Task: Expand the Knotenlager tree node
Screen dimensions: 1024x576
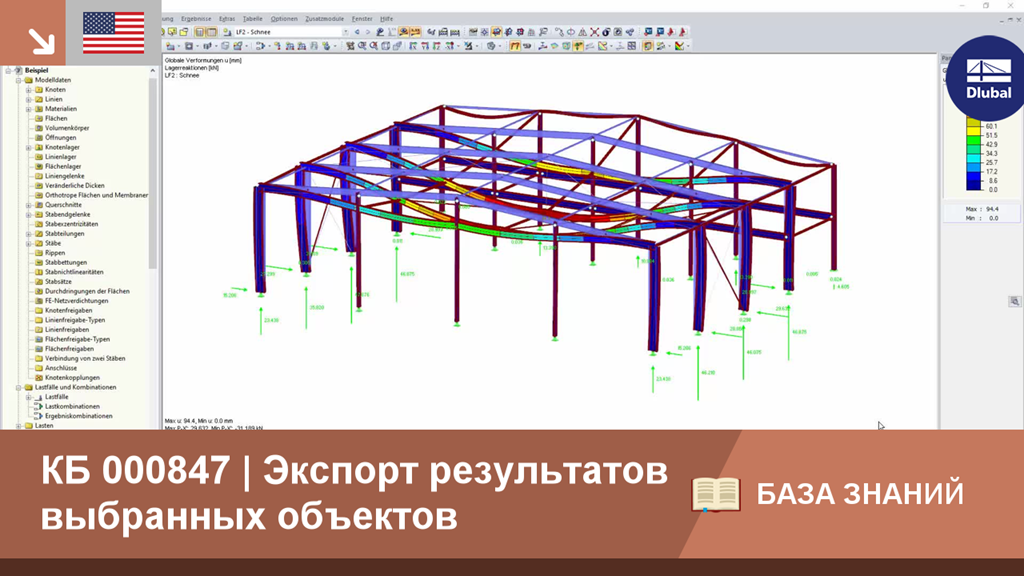Action: pos(29,148)
